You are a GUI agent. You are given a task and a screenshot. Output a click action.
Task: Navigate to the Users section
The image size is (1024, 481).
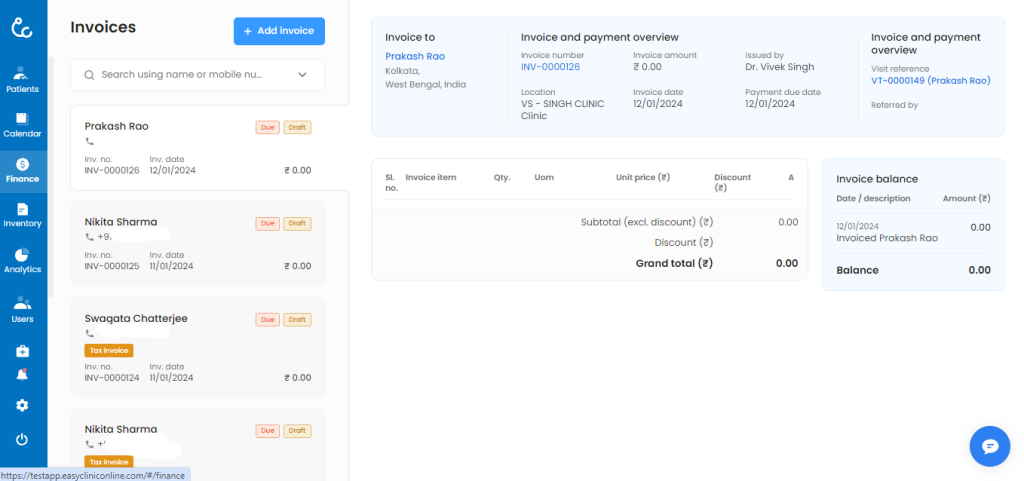pyautogui.click(x=22, y=309)
